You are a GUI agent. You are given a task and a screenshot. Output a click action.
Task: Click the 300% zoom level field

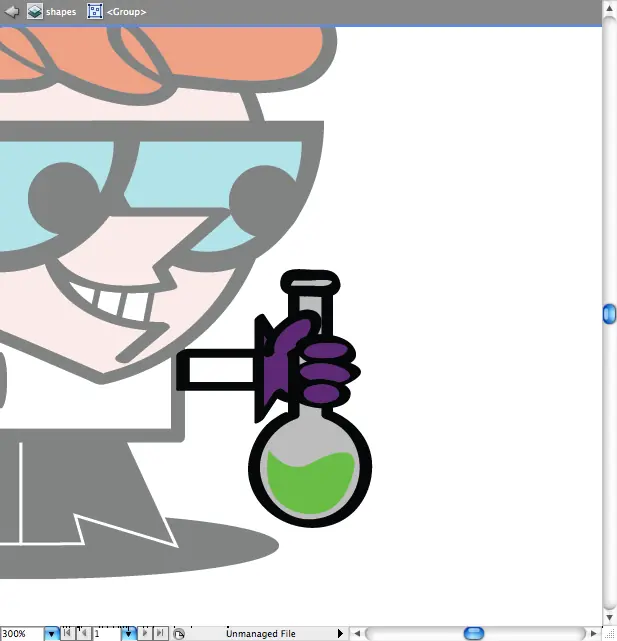click(22, 634)
